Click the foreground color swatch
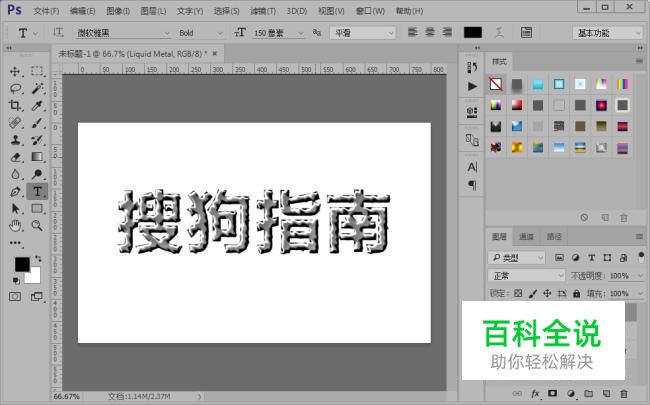The width and height of the screenshot is (650, 405). point(22,264)
